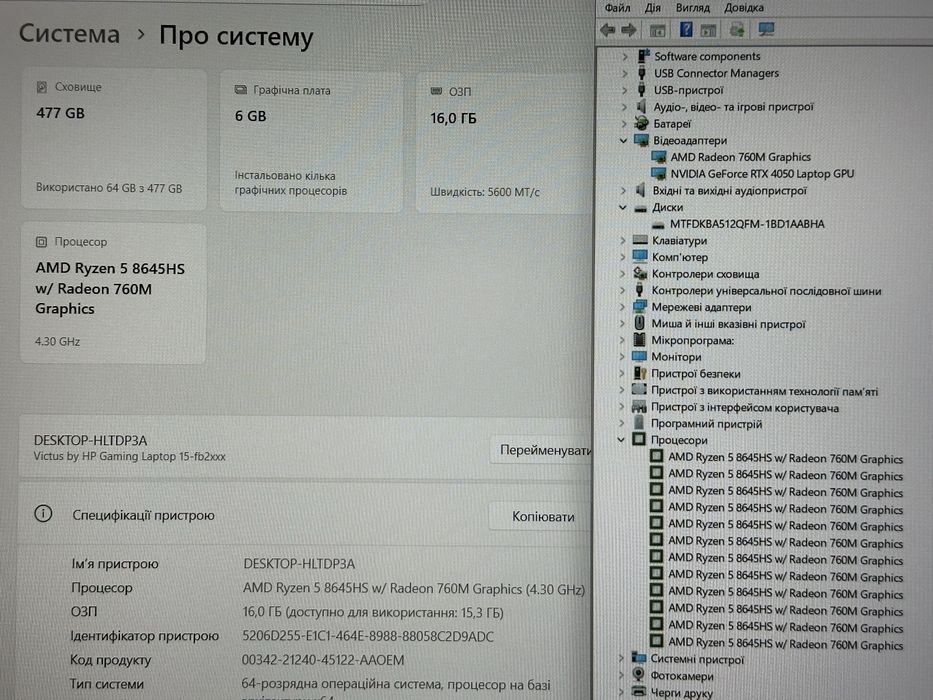Scan for hardware changes via monitor icon

tap(766, 29)
